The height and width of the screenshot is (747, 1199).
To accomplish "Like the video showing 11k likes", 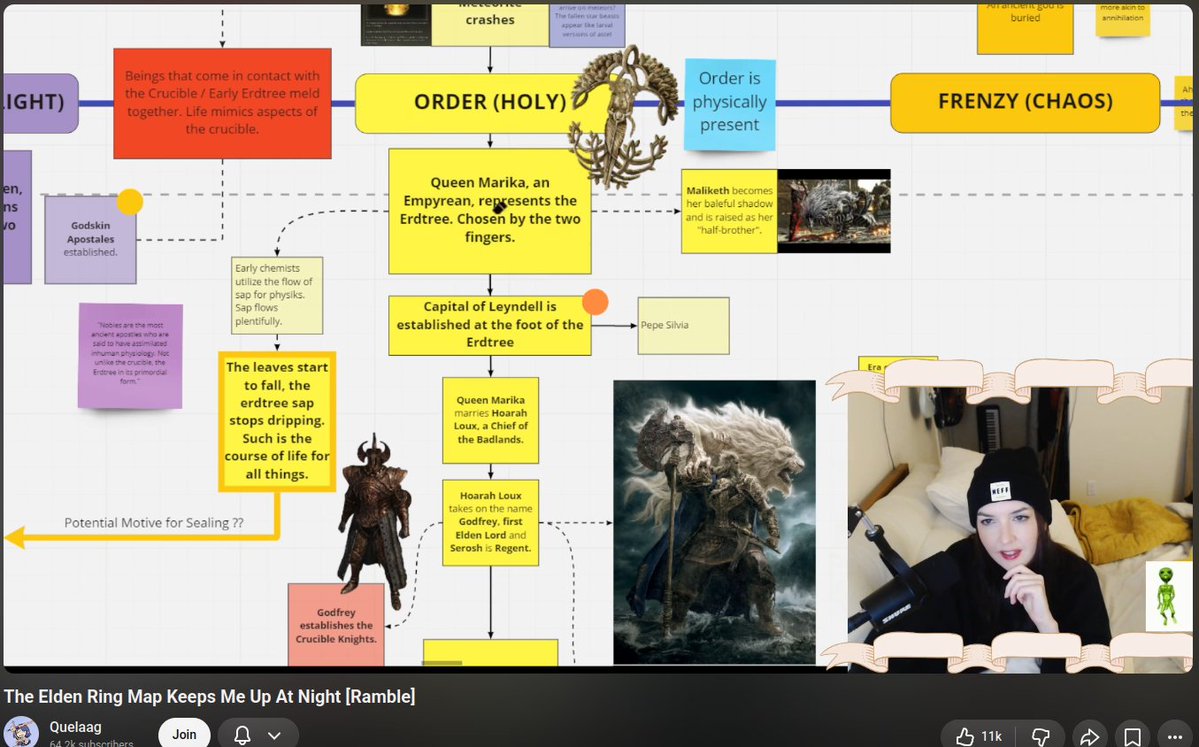I will (x=979, y=736).
